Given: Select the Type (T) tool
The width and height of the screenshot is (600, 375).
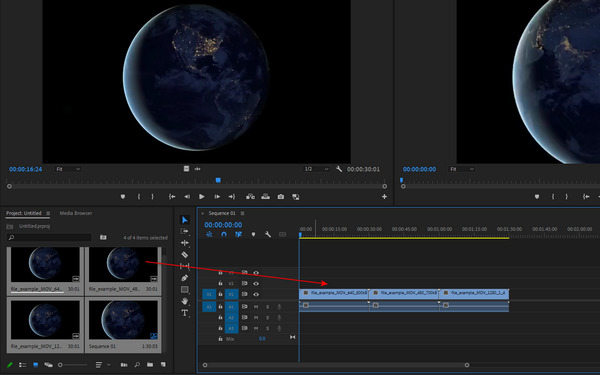Looking at the screenshot, I should click(x=185, y=313).
